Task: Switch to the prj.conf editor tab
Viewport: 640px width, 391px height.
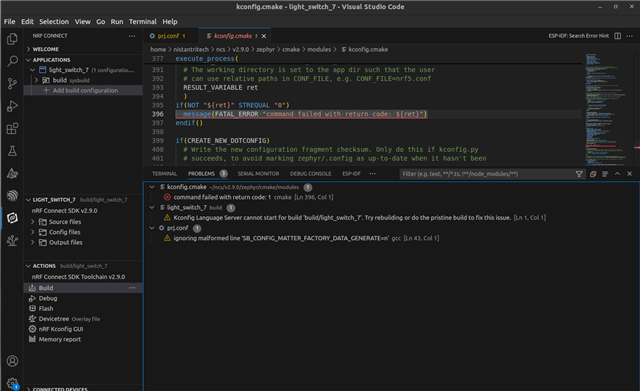Action: click(167, 36)
